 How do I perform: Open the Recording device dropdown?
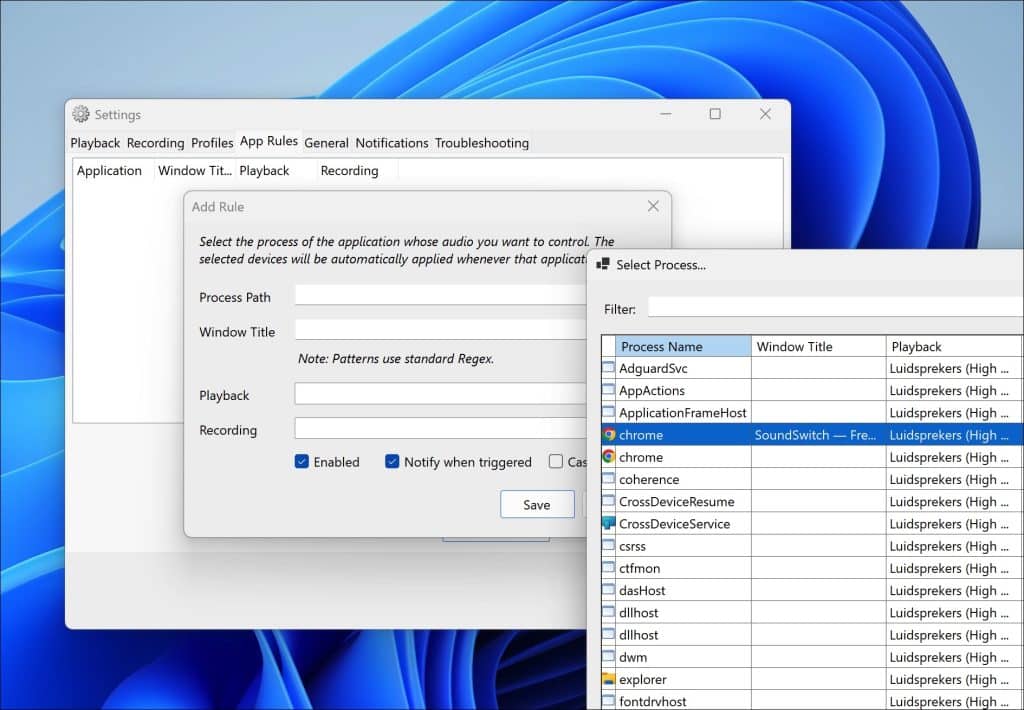441,428
